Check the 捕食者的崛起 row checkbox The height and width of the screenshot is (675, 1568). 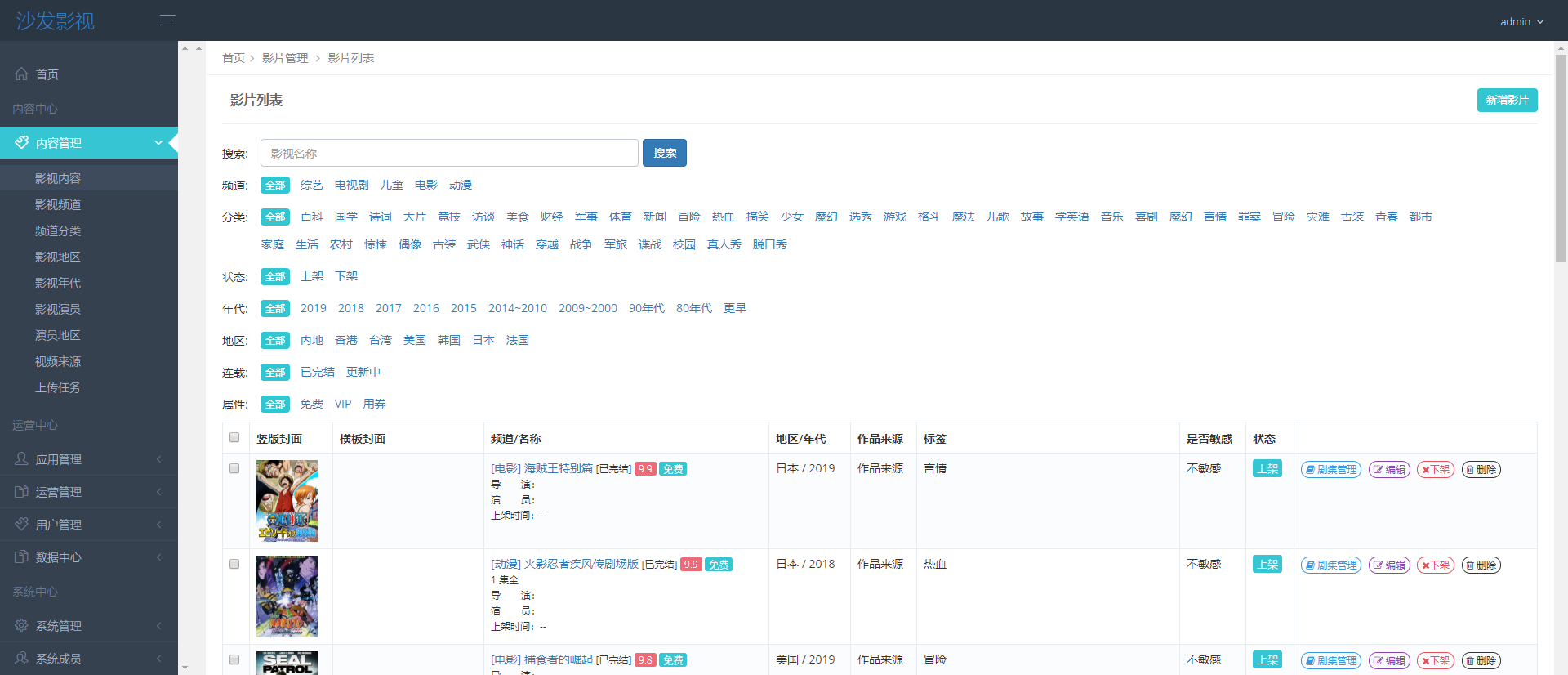[234, 659]
